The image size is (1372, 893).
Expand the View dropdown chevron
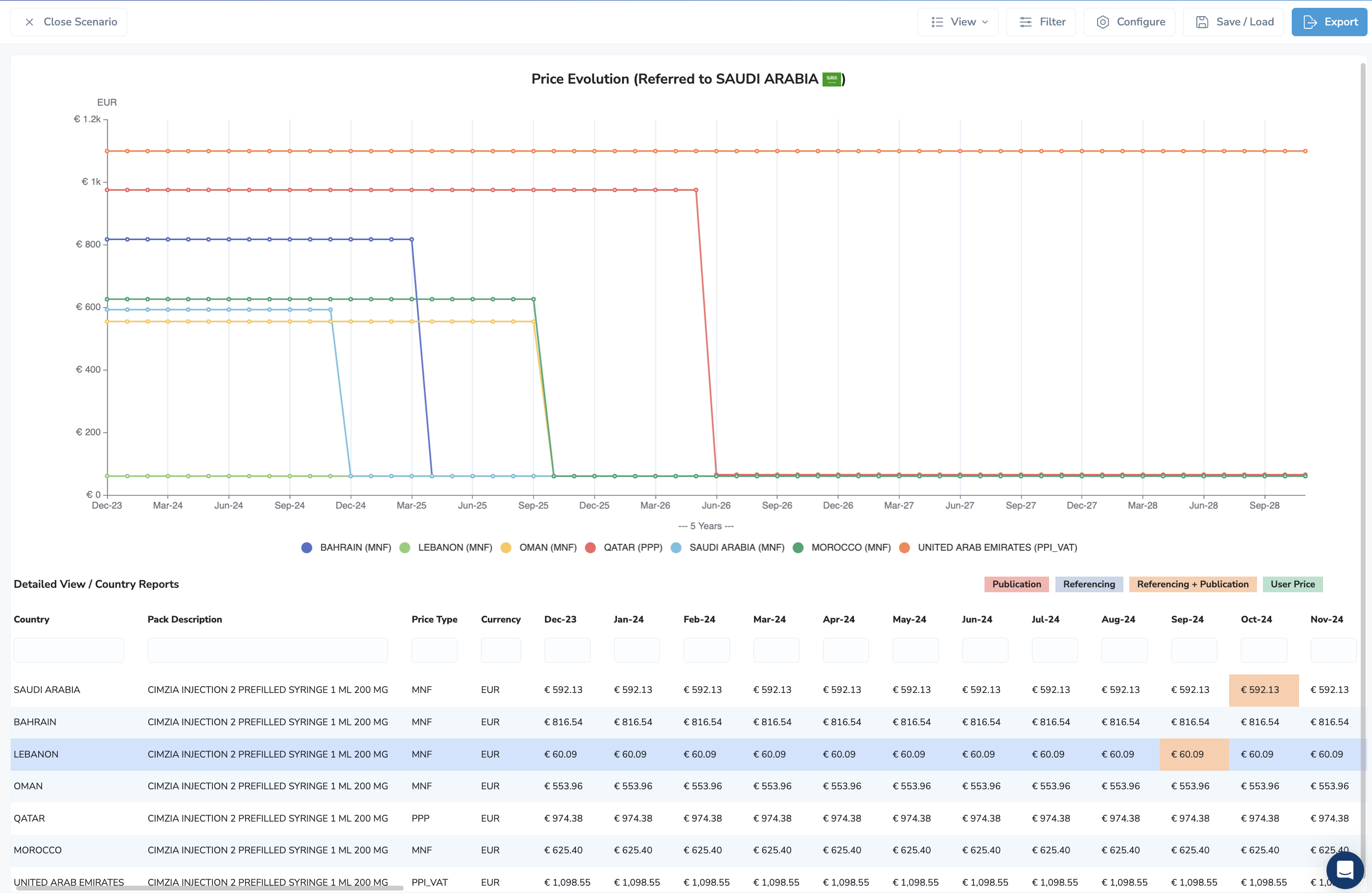click(x=985, y=22)
